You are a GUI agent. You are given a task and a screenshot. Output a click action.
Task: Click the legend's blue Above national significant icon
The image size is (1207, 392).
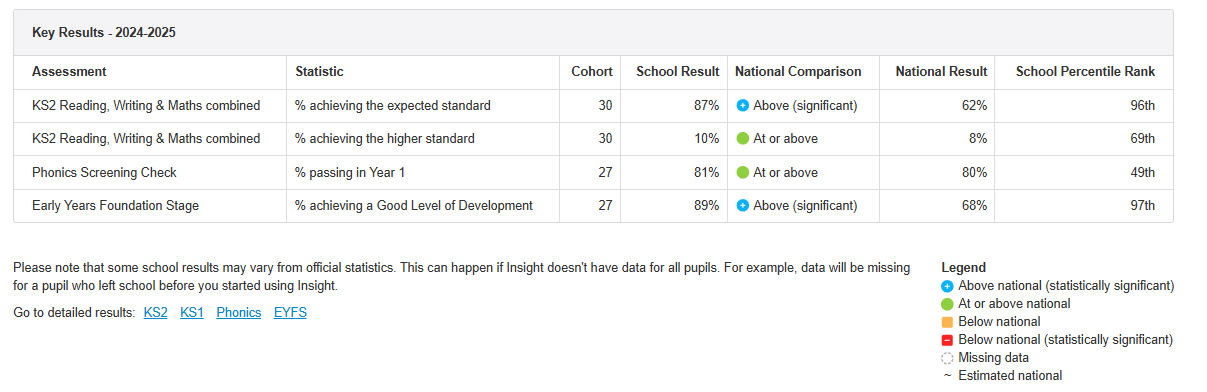pyautogui.click(x=948, y=286)
